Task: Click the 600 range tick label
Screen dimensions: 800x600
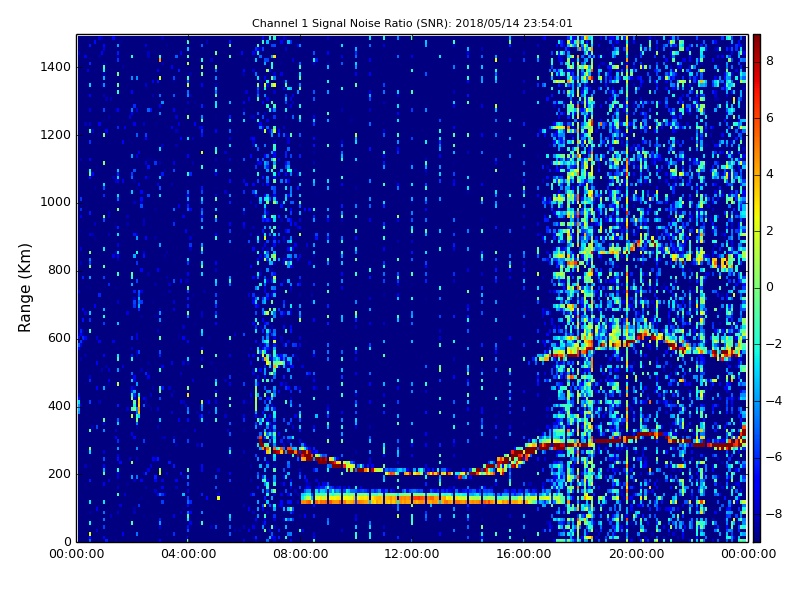Action: [59, 338]
